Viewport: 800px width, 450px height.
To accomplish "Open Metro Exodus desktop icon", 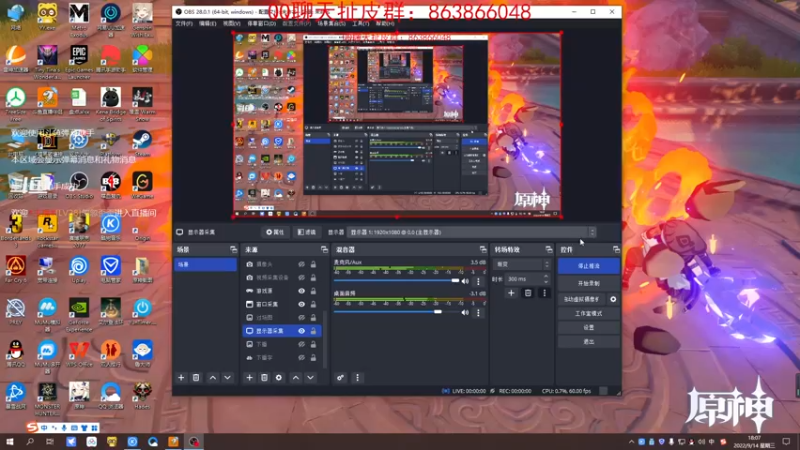I will tap(79, 19).
